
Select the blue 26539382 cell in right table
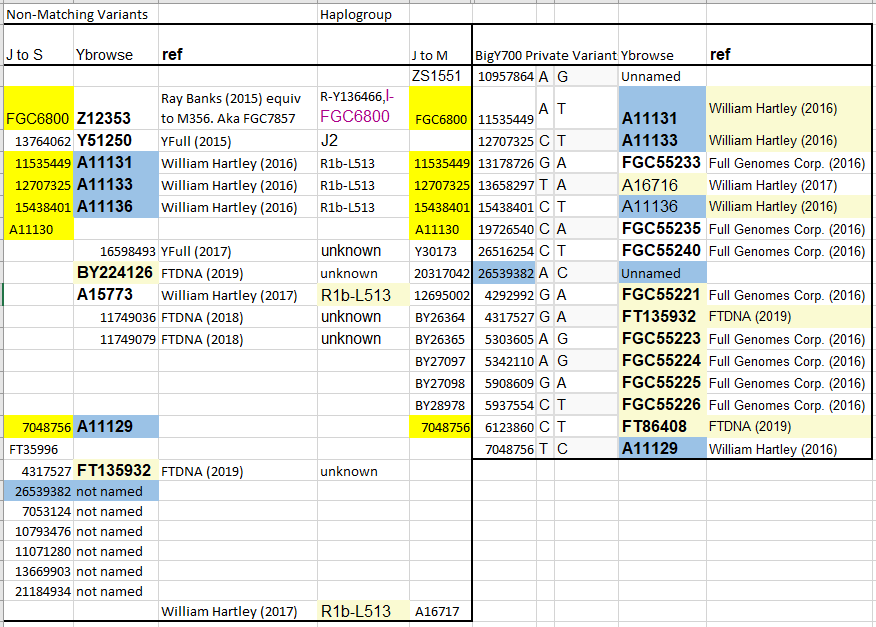pyautogui.click(x=504, y=273)
